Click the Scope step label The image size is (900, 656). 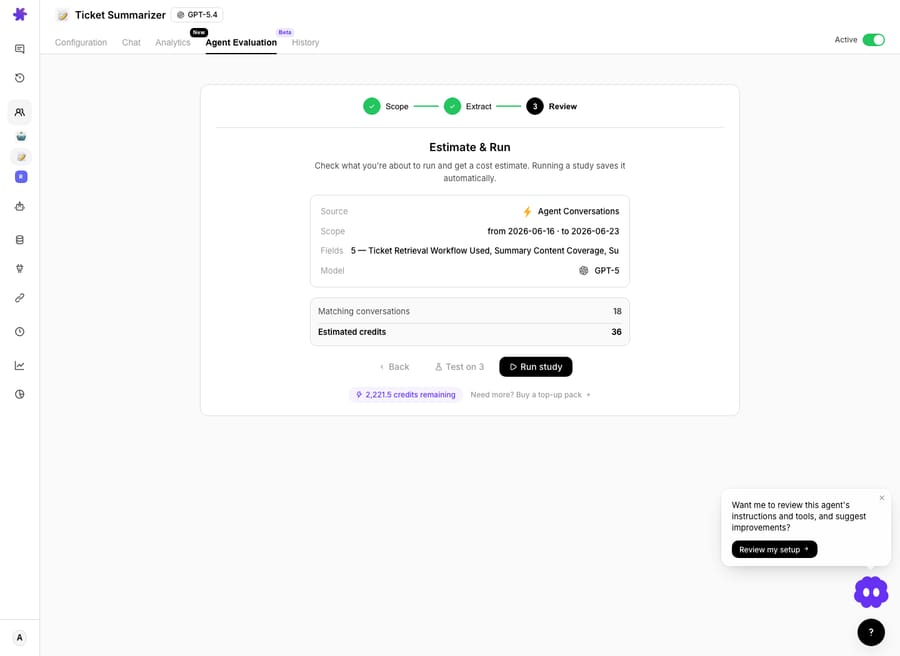(397, 106)
